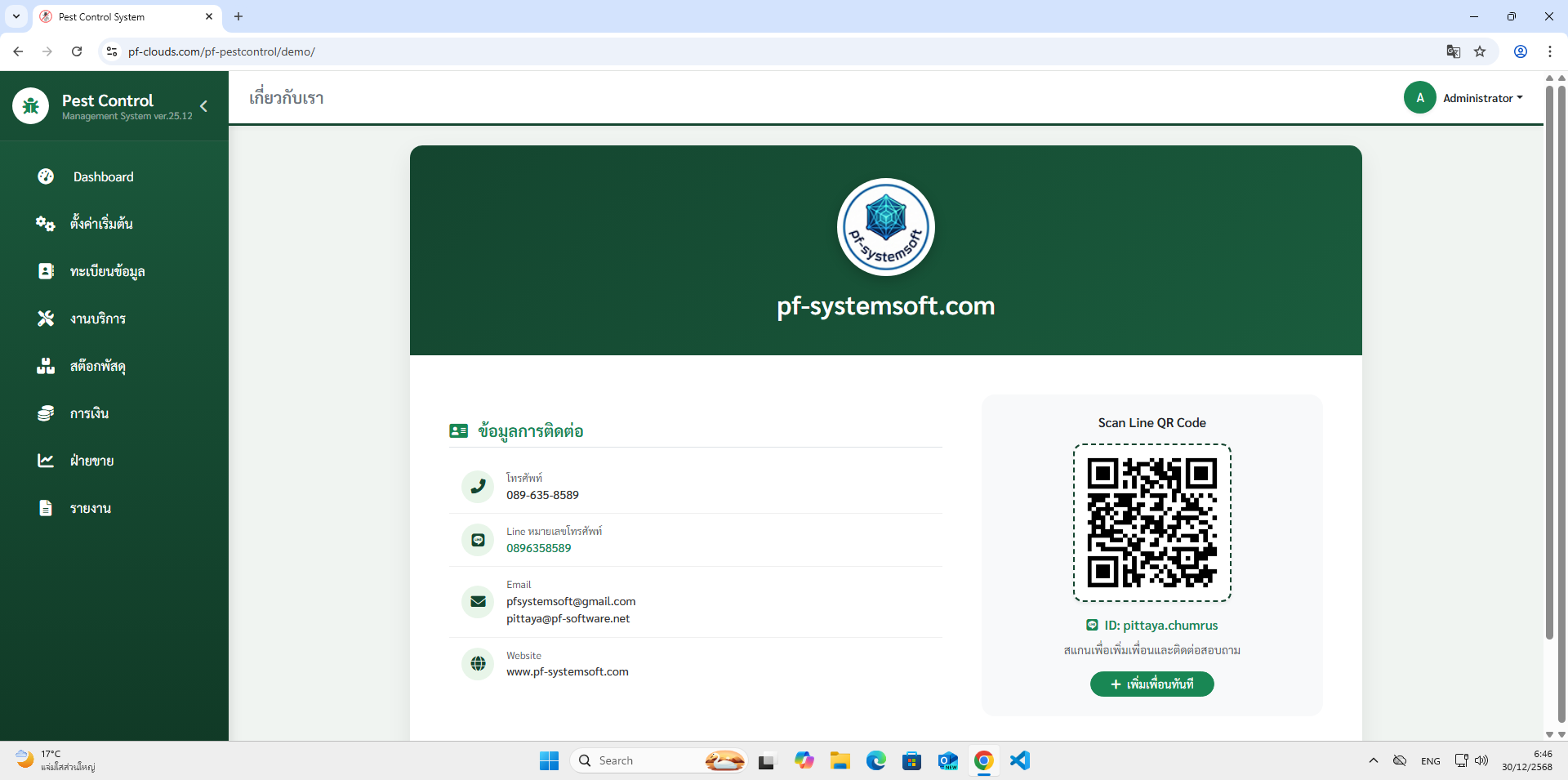The height and width of the screenshot is (780, 1568).
Task: Click the Line QR code image
Action: 1151,523
